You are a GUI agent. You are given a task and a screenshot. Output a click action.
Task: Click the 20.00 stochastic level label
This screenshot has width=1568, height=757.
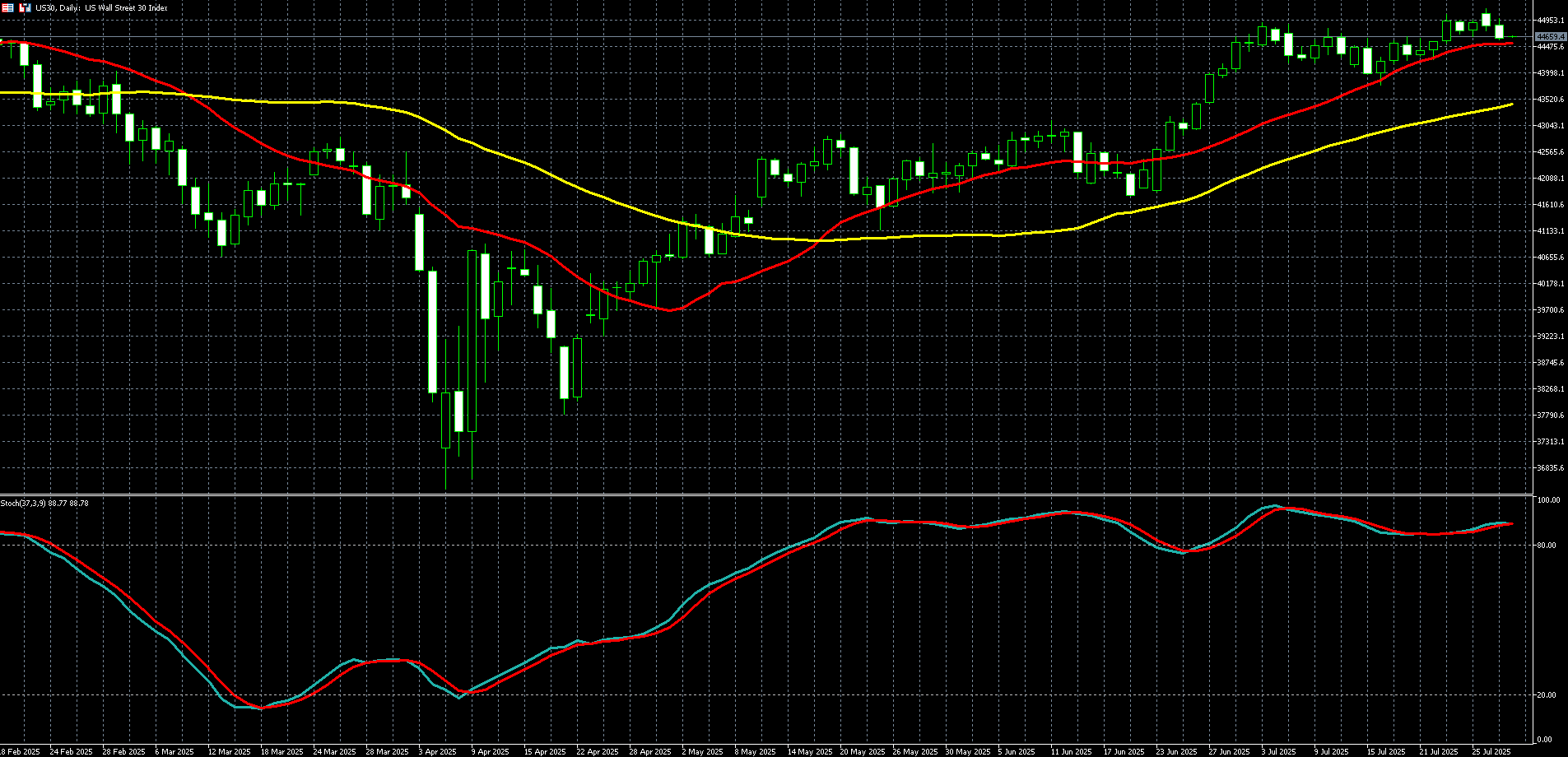click(x=1546, y=694)
